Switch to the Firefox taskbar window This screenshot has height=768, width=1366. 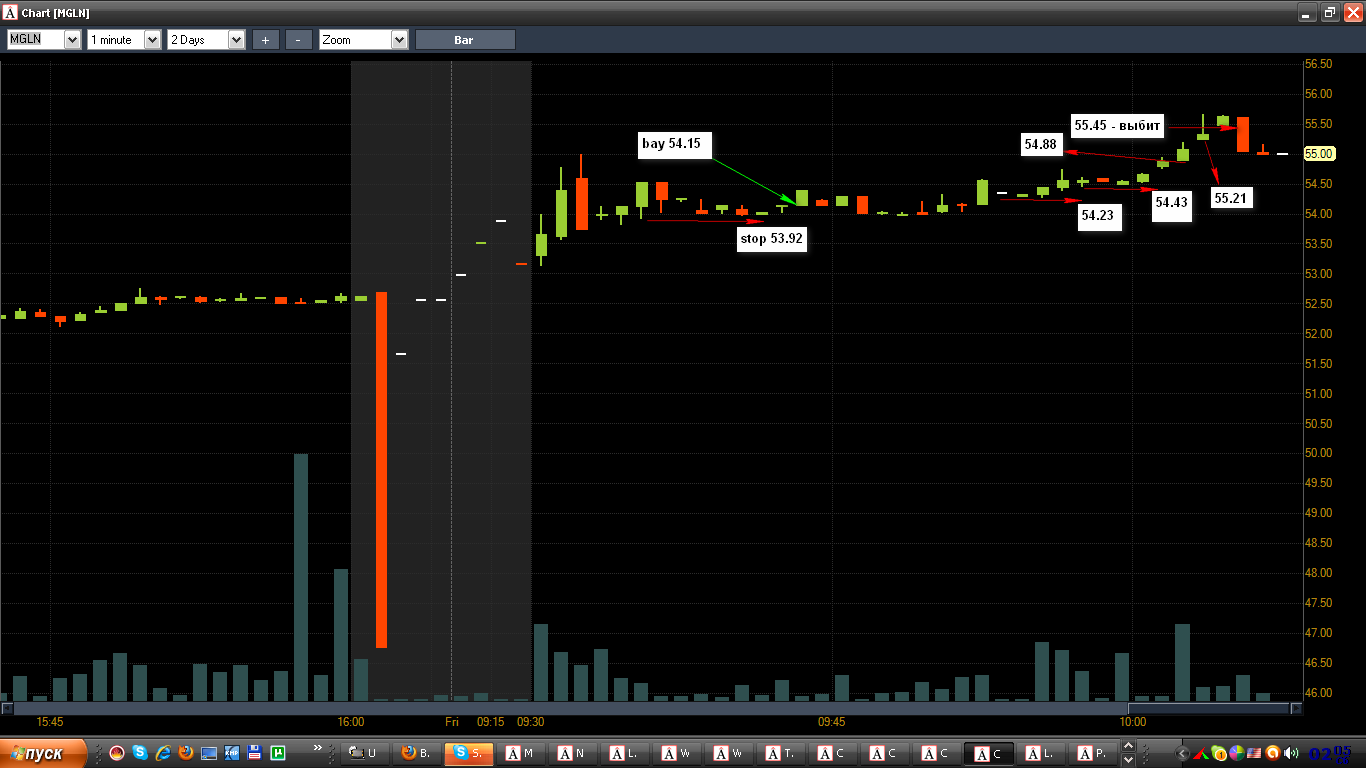point(417,753)
